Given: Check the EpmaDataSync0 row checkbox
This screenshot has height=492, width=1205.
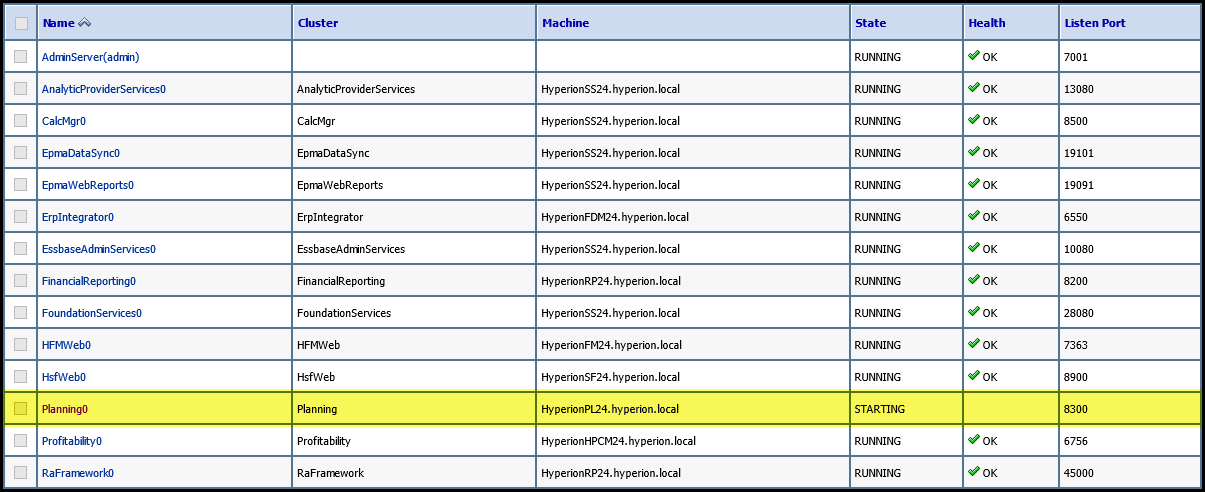Looking at the screenshot, I should point(21,153).
